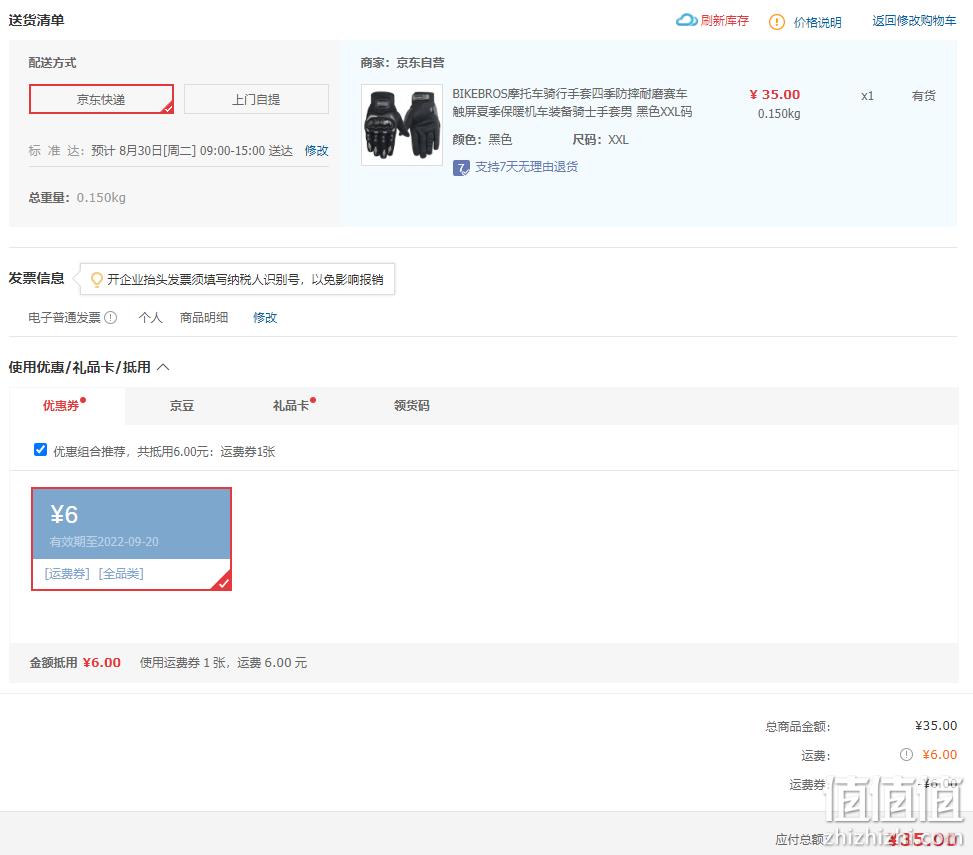Click the [全品类] tag on coupon
The width and height of the screenshot is (973, 855).
coord(121,574)
